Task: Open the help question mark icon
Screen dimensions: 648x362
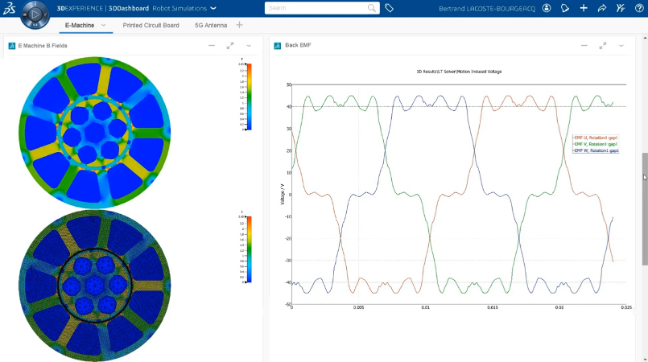Action: [639, 8]
